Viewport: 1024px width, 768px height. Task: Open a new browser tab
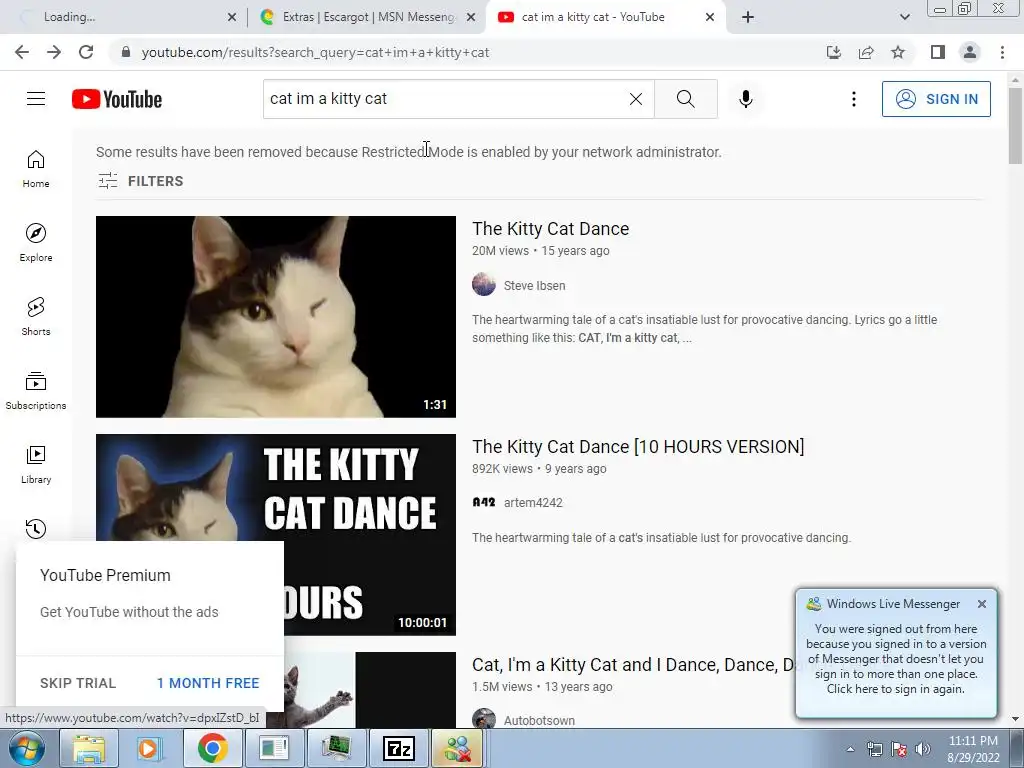(748, 17)
